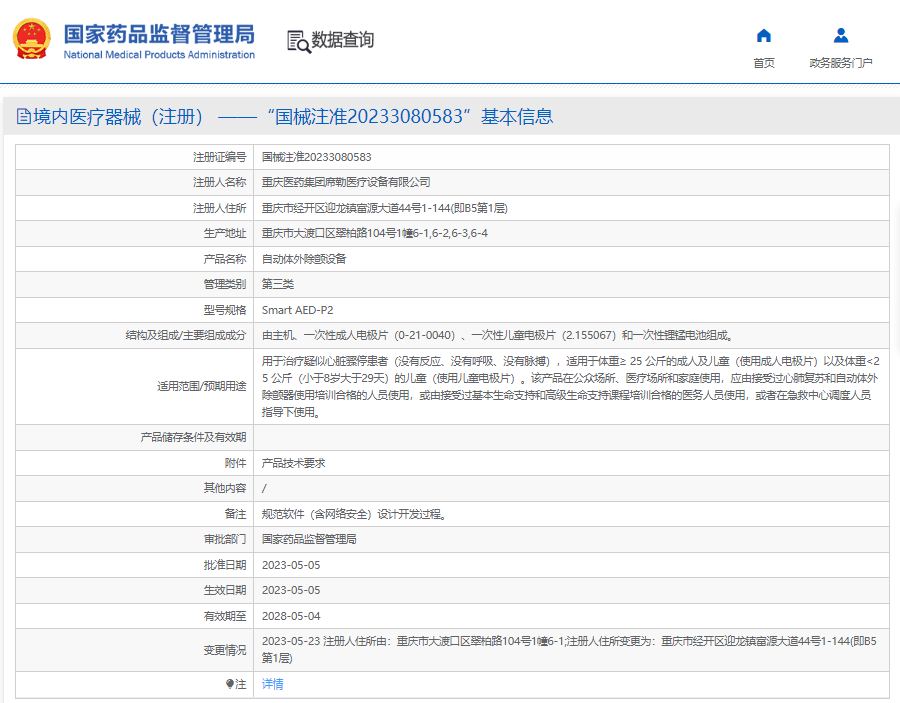Select expiry date 2028-05-04
900x703 pixels.
click(x=291, y=616)
